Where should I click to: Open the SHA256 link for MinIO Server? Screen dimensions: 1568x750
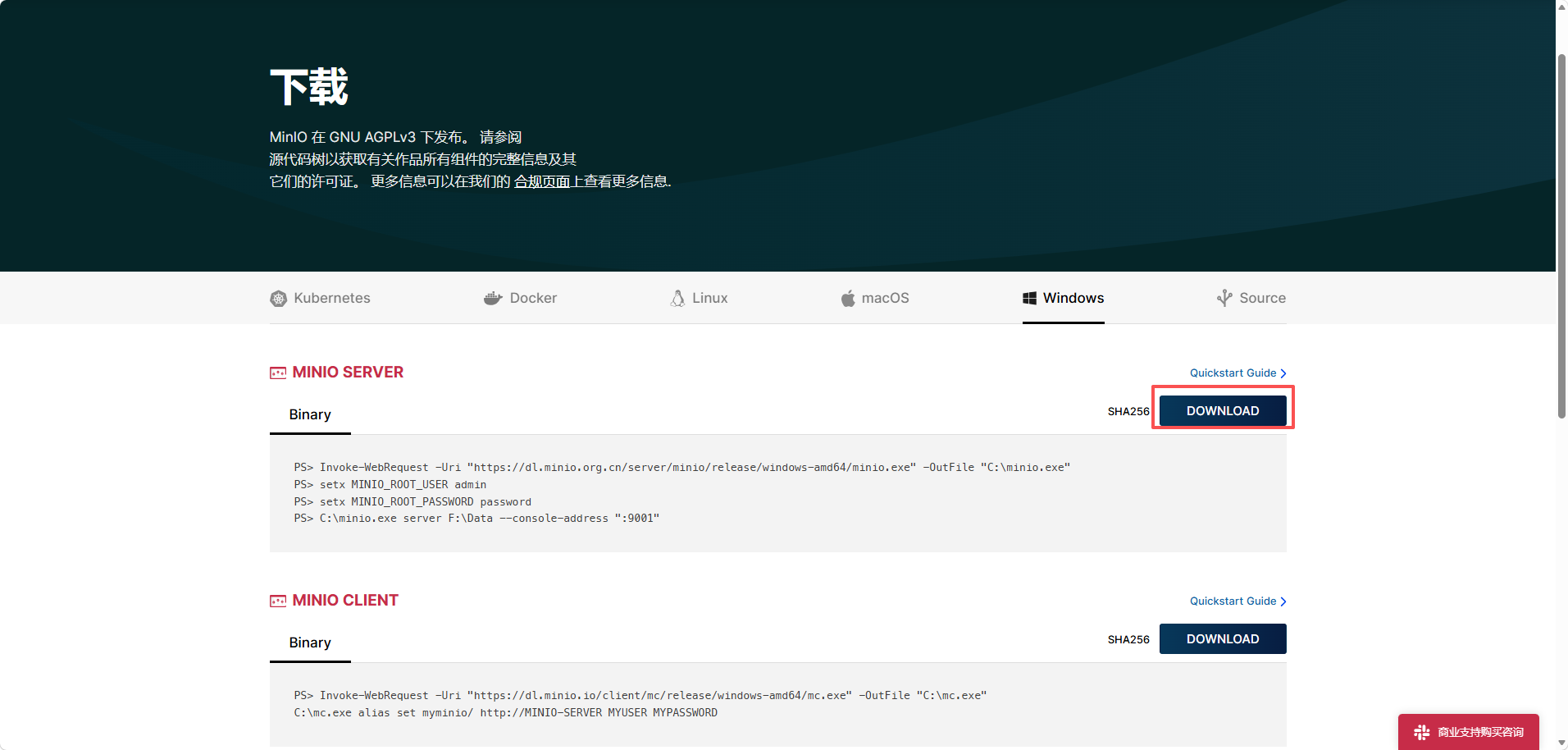[x=1128, y=412]
